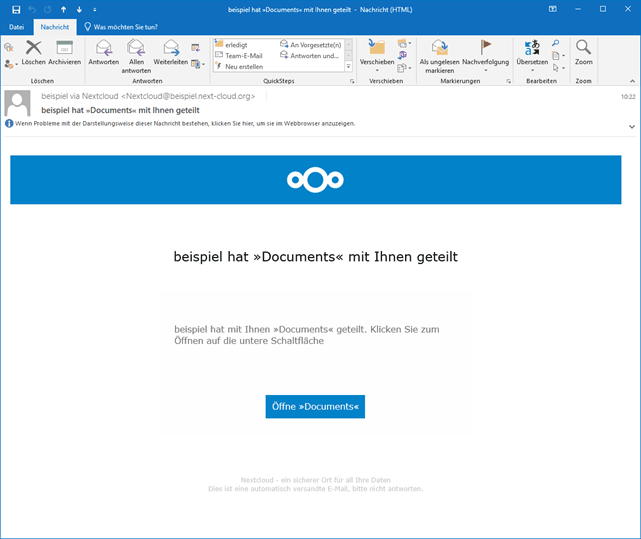This screenshot has height=539, width=641.
Task: Open the Related items dropdown
Action: (558, 56)
